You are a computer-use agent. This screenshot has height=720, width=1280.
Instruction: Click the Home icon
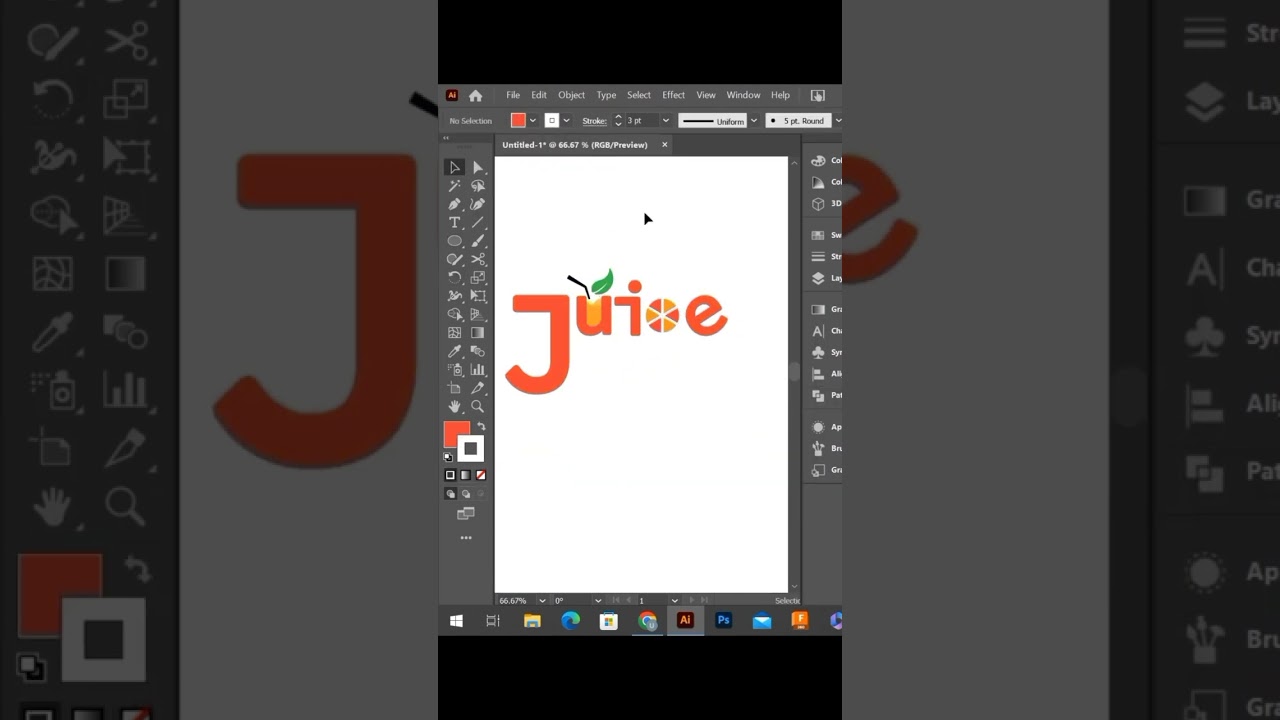pyautogui.click(x=476, y=96)
